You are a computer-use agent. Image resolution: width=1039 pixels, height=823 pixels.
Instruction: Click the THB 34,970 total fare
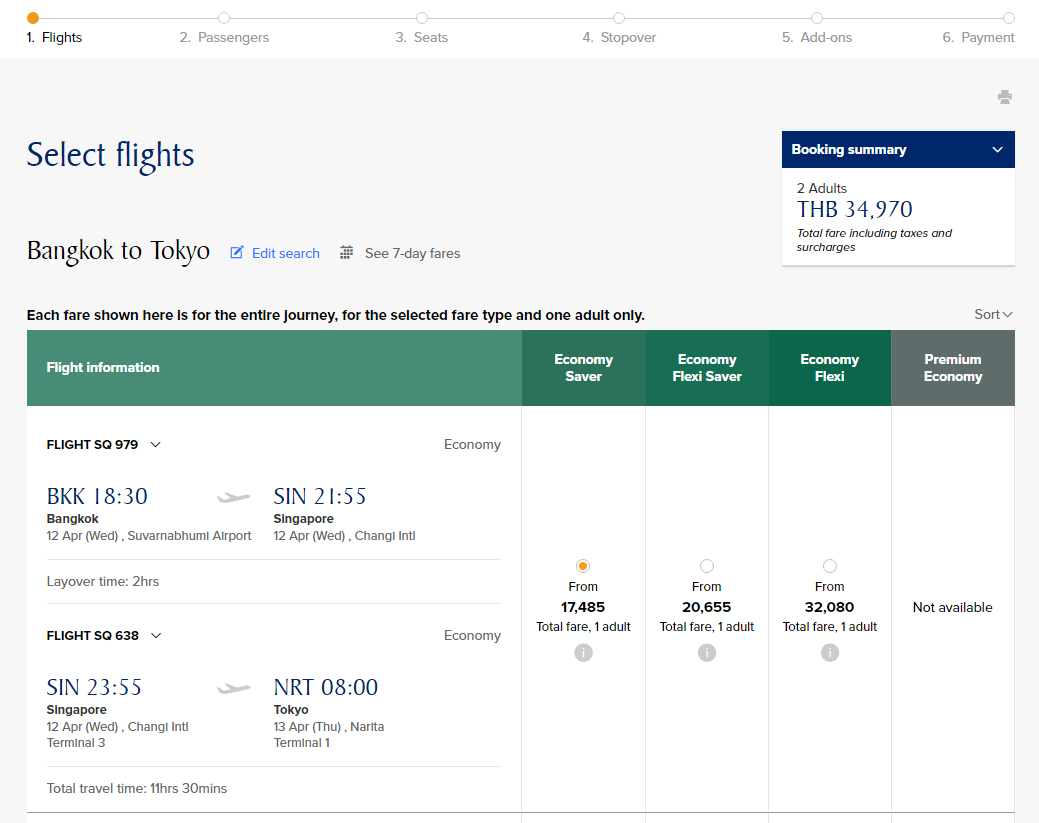click(855, 209)
